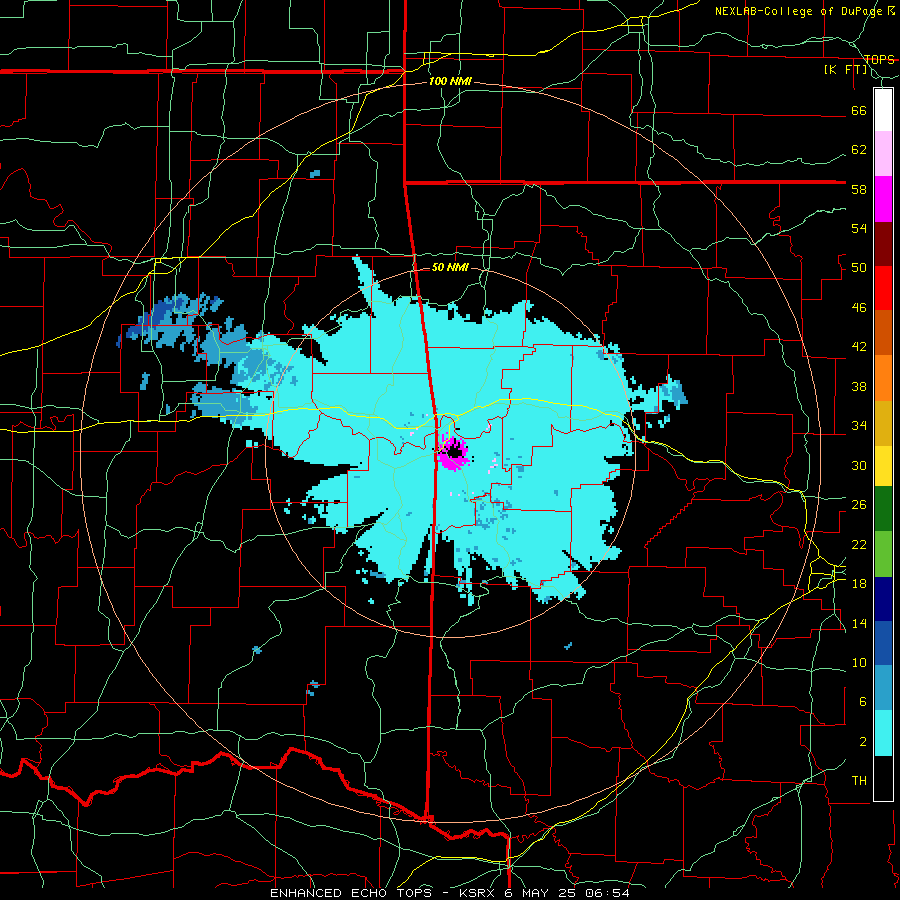
Task: Click the legend value '14'
Action: pos(859,623)
